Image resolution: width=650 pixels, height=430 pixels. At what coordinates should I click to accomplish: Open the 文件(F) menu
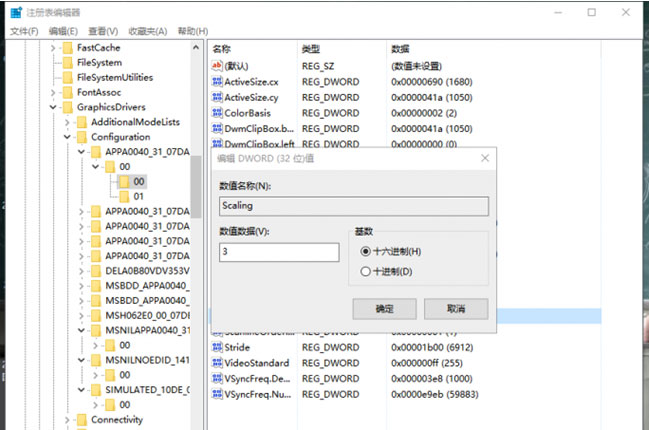[24, 31]
